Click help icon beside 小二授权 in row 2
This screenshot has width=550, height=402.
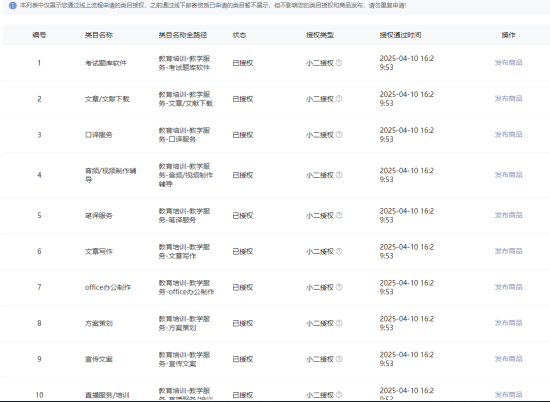(339, 99)
